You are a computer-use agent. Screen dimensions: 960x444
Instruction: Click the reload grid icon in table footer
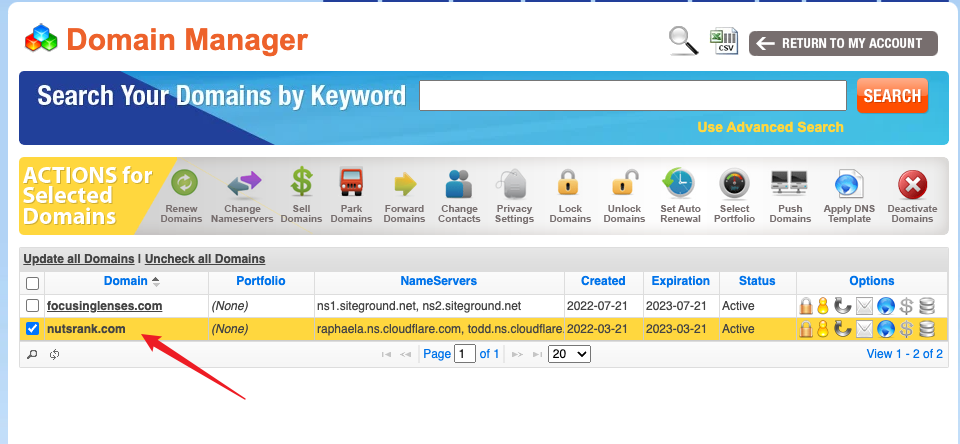pos(54,354)
